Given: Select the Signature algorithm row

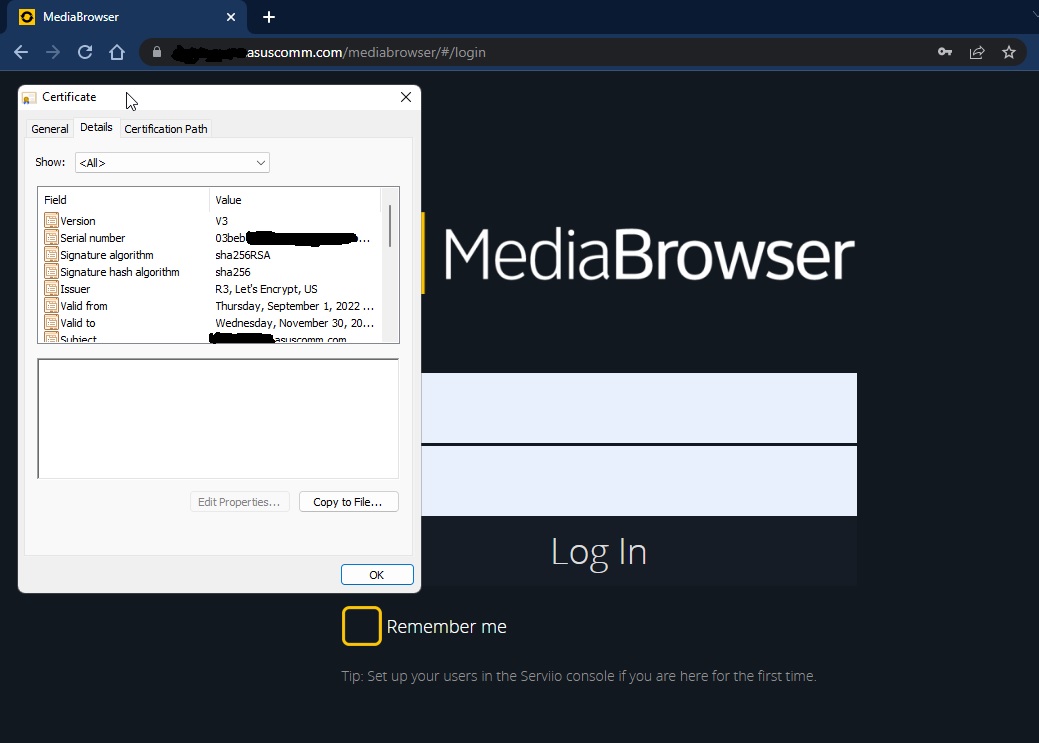Looking at the screenshot, I should click(x=106, y=255).
